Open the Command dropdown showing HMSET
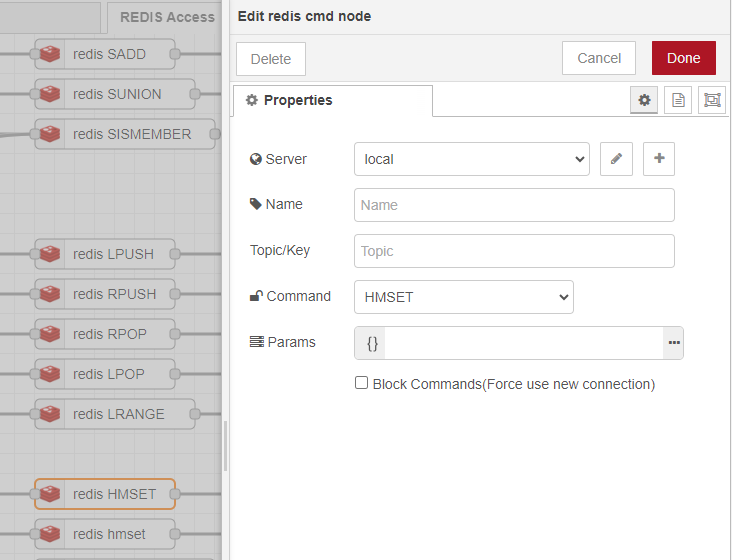 (464, 297)
